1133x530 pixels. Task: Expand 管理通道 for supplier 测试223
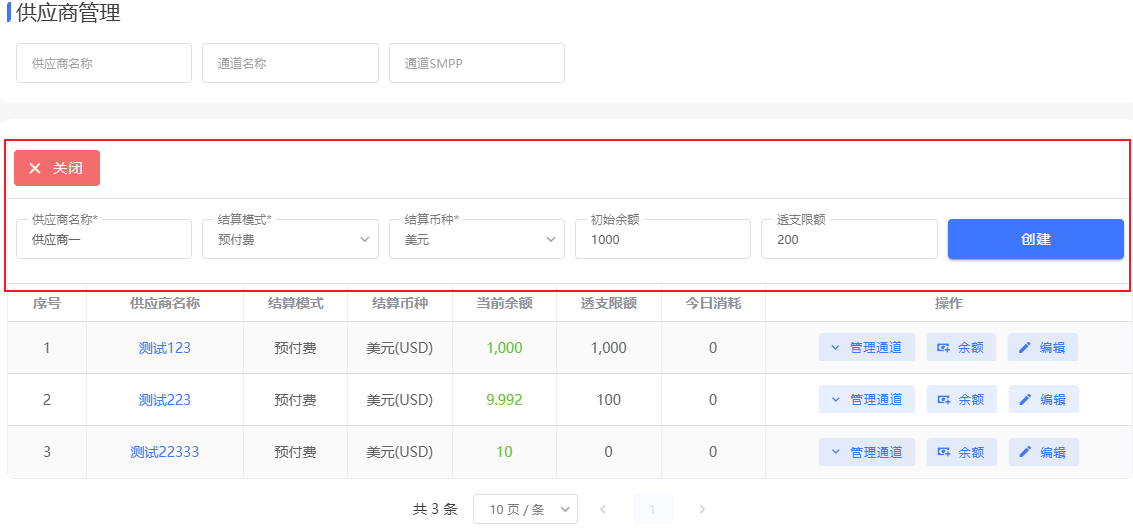click(x=866, y=400)
